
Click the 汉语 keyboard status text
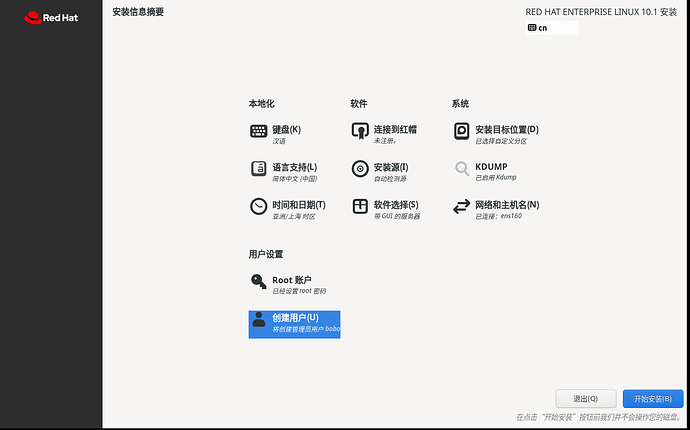tap(279, 141)
